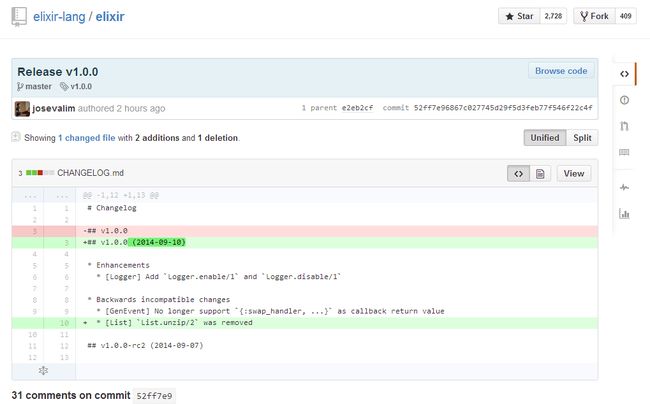Image resolution: width=650 pixels, height=404 pixels.
Task: Show rendered rich diff icon
Action: click(x=540, y=174)
